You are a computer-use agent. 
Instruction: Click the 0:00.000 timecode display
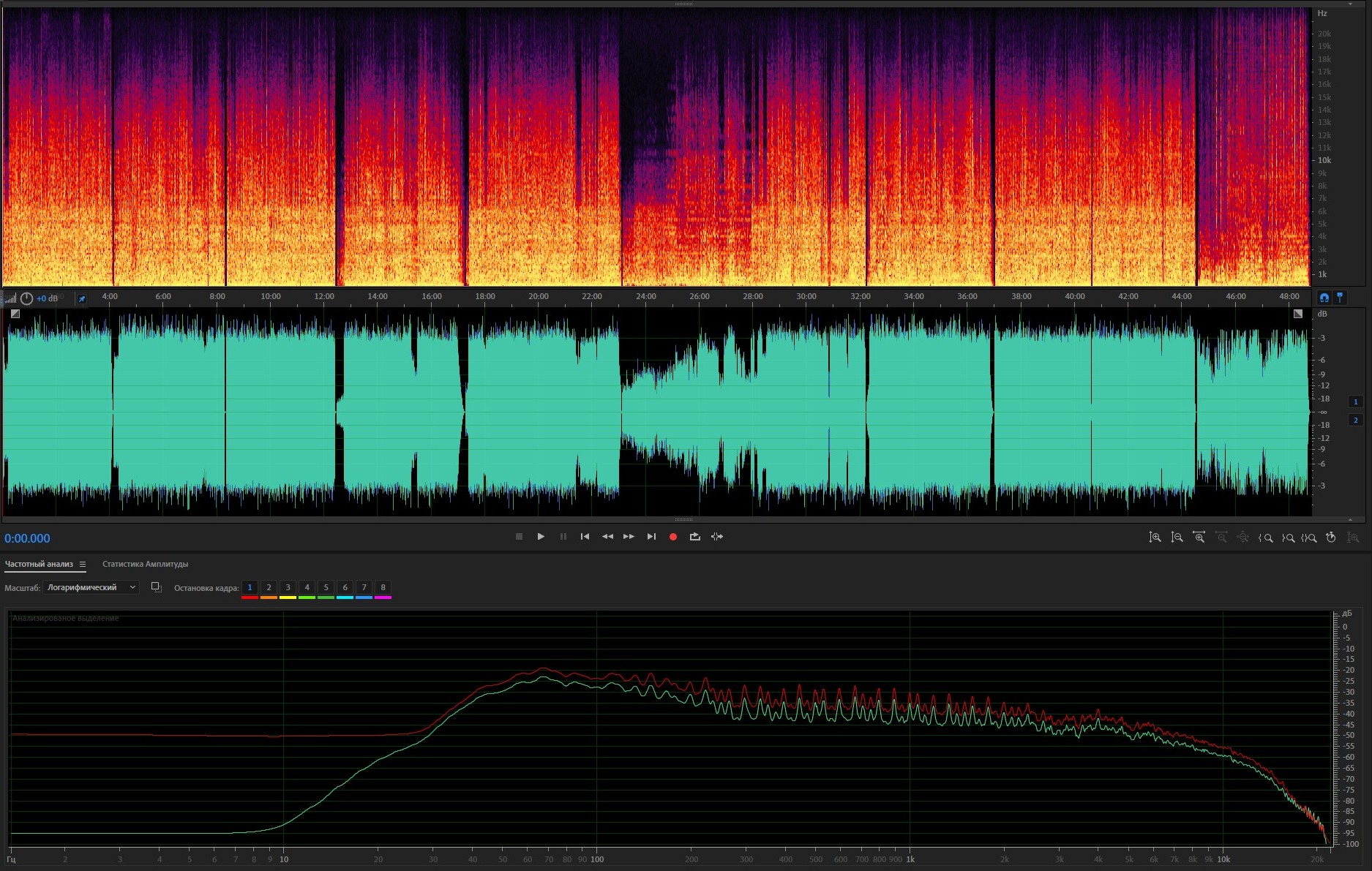28,538
